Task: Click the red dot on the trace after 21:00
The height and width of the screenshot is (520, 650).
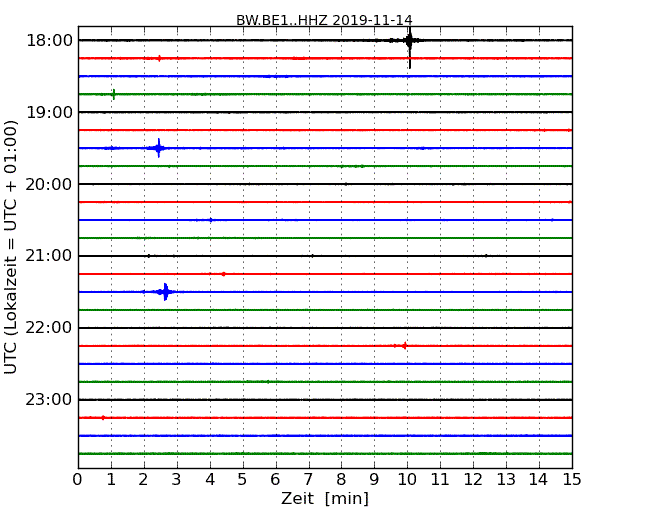Action: (223, 274)
